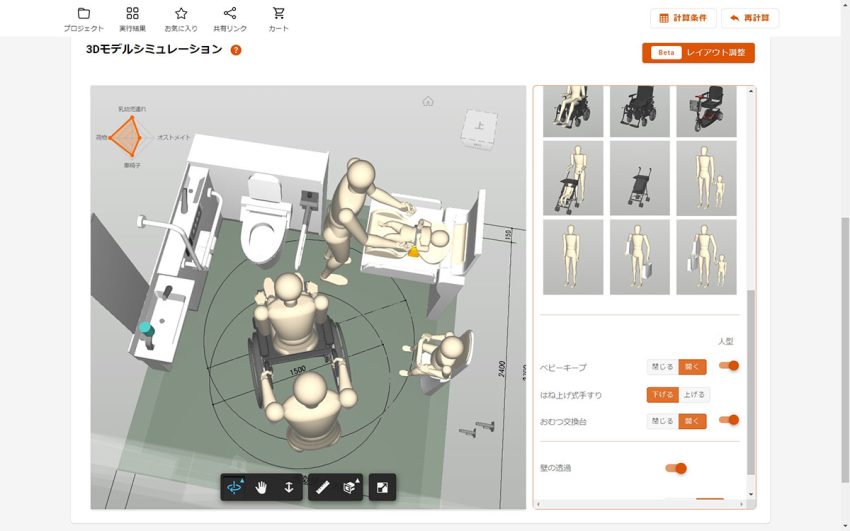This screenshot has width=850, height=531.
Task: Open the プロジェクト menu
Action: pyautogui.click(x=84, y=18)
